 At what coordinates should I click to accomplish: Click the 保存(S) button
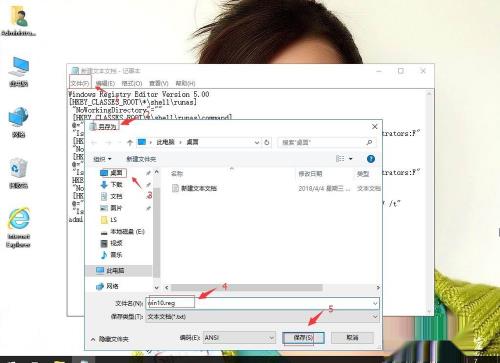click(x=303, y=338)
